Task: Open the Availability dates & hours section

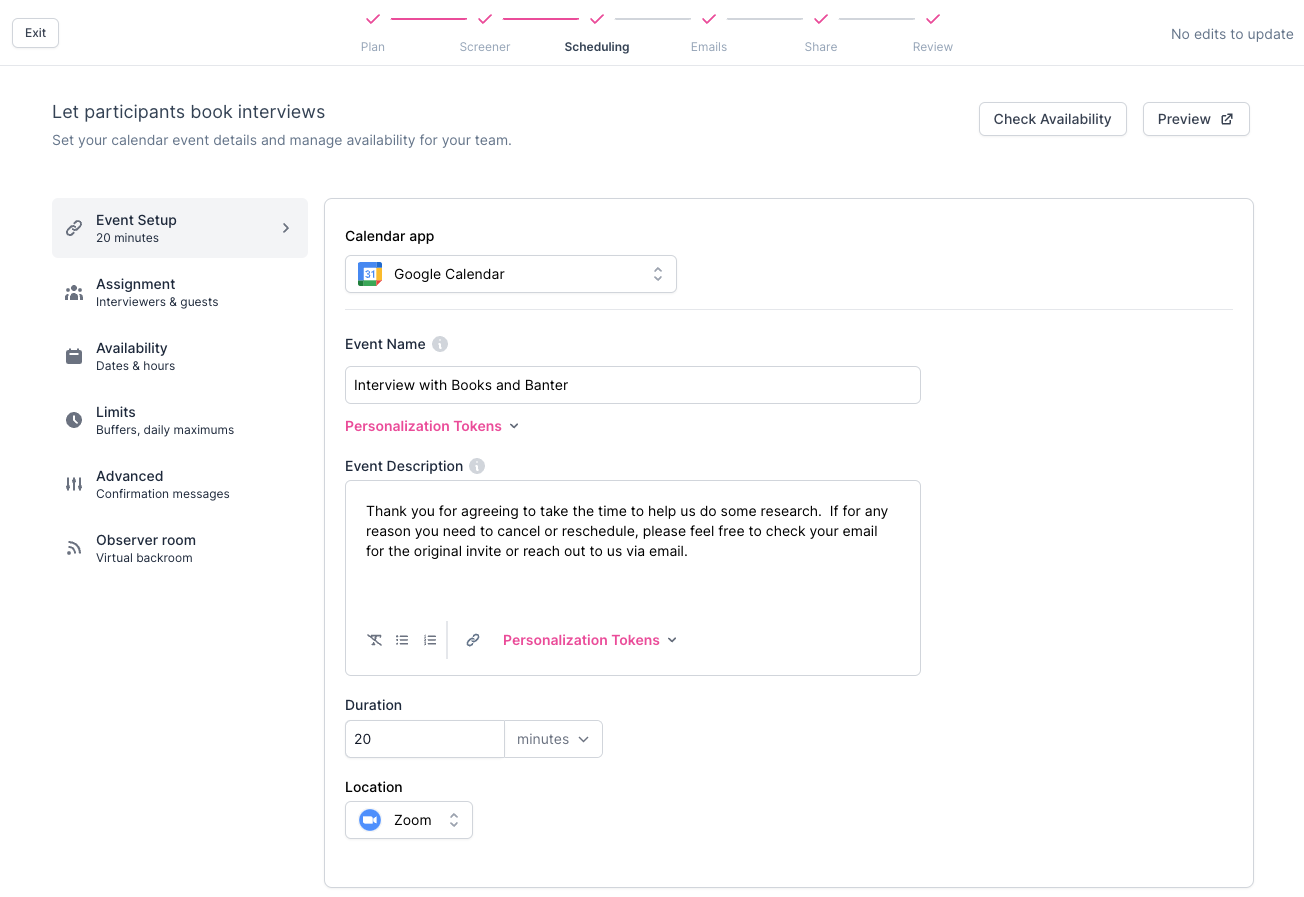Action: point(132,356)
